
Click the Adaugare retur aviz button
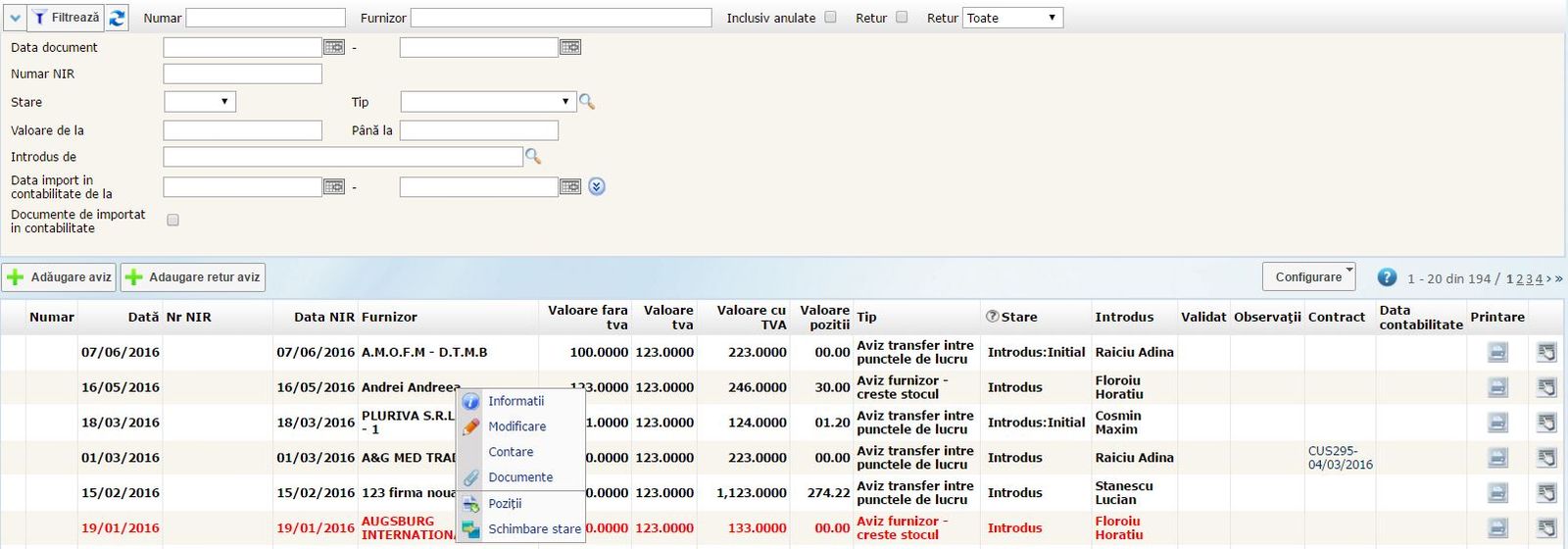(x=193, y=277)
